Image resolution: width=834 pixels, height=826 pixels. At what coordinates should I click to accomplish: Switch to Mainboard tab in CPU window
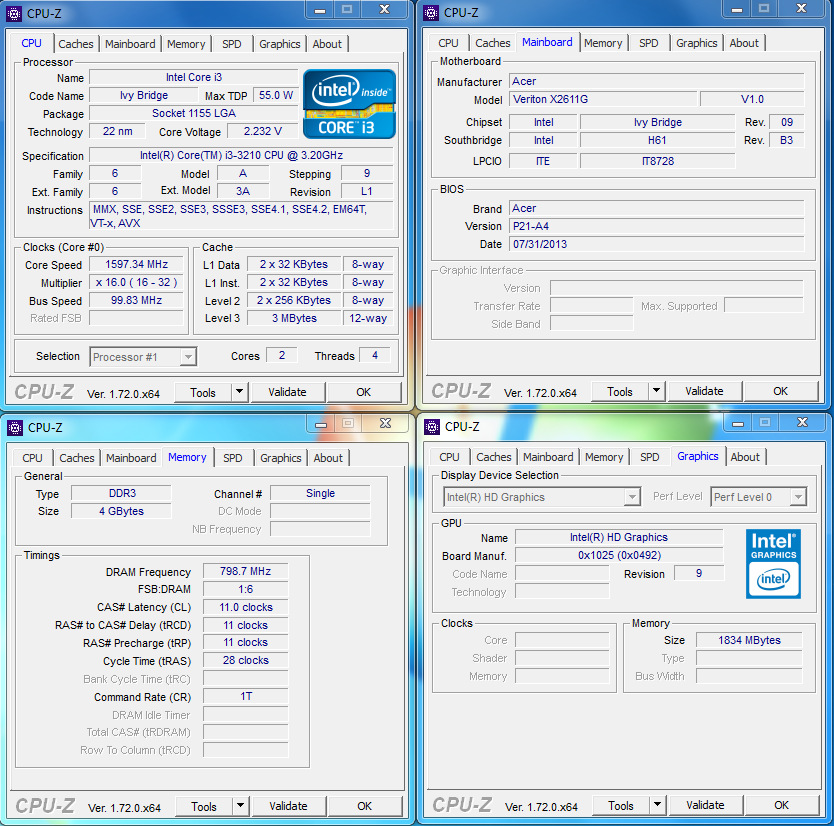(x=130, y=44)
